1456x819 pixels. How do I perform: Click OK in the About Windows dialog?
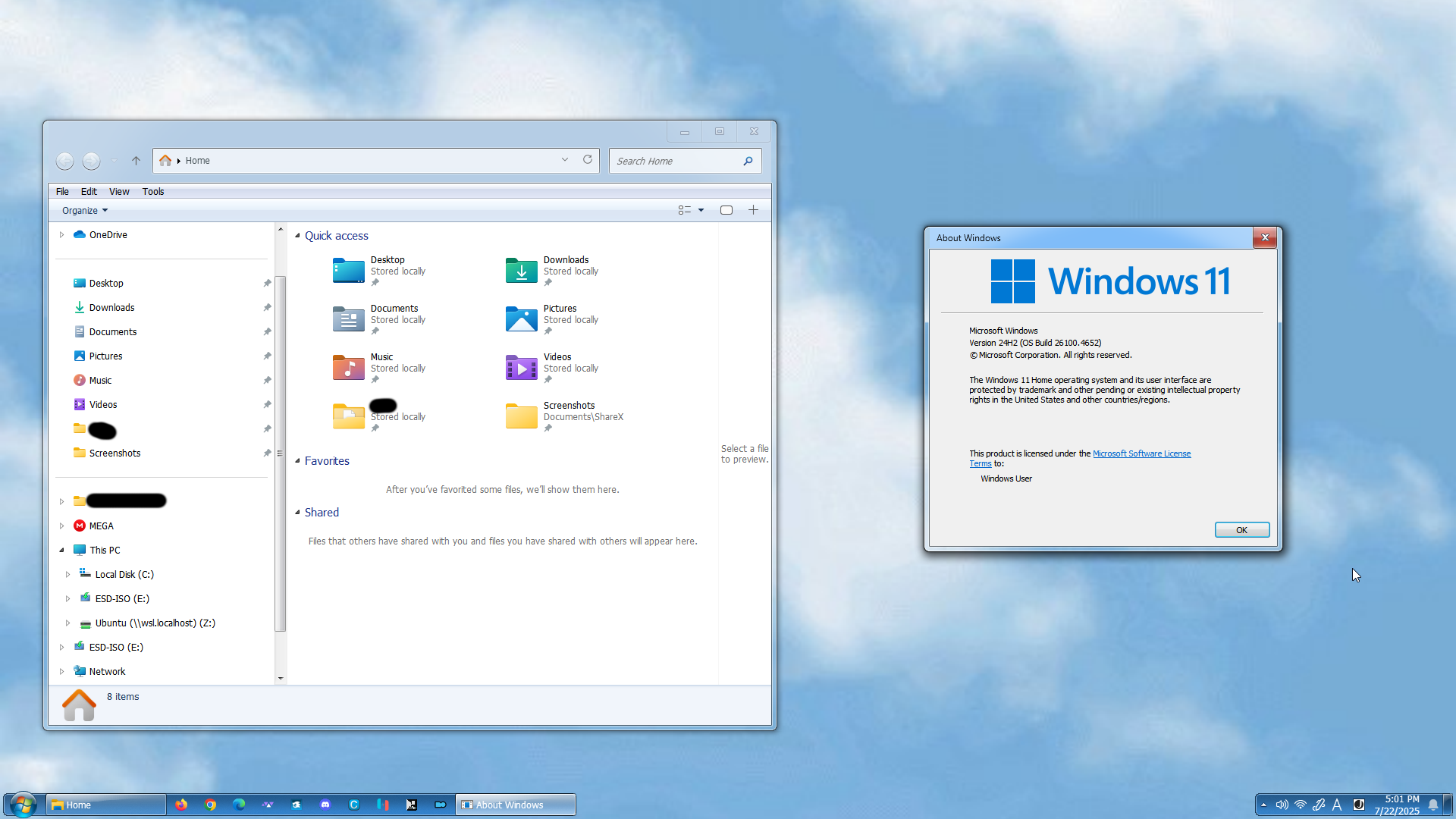coord(1242,530)
